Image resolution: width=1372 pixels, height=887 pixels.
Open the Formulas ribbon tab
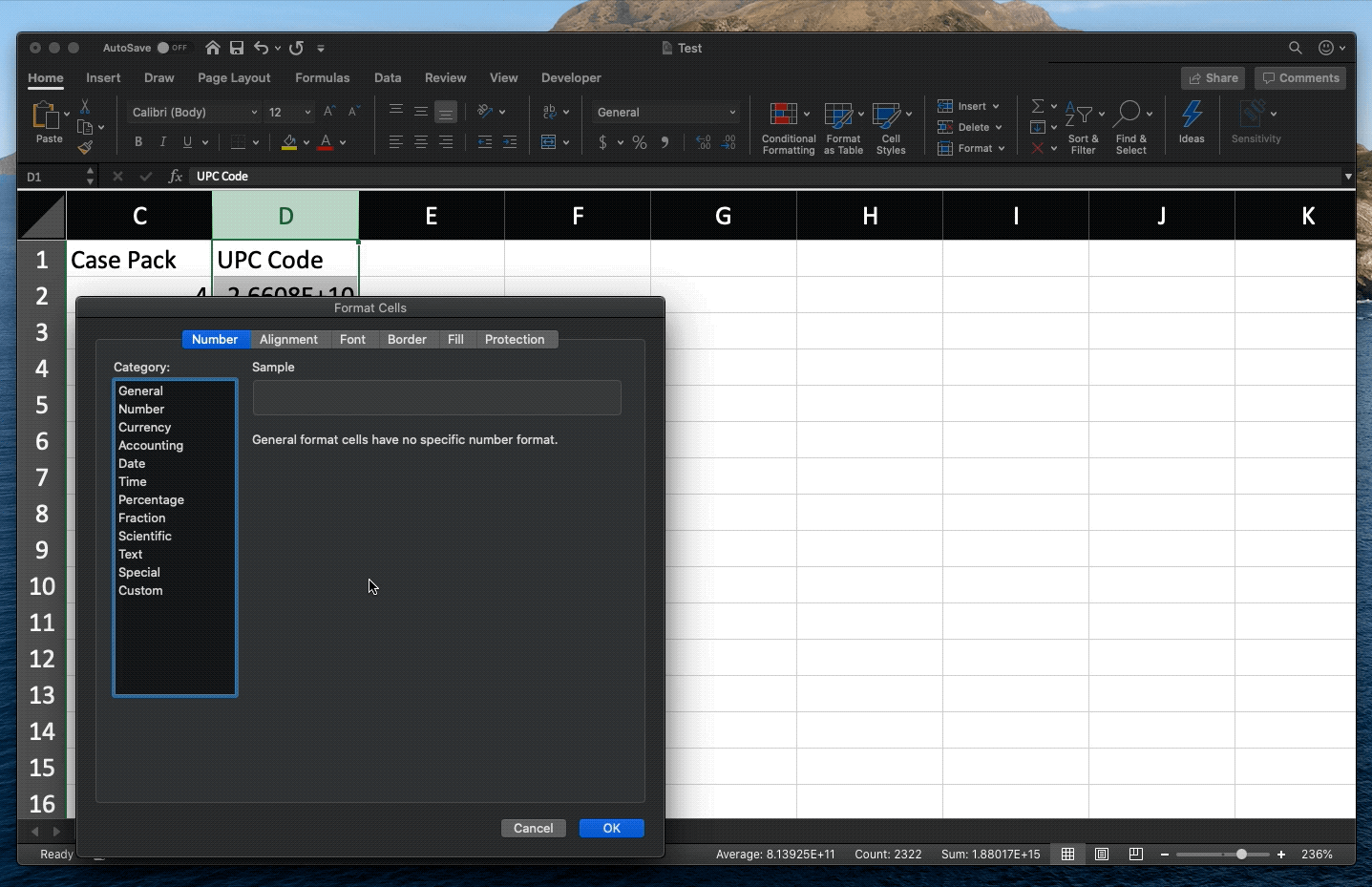pyautogui.click(x=322, y=78)
